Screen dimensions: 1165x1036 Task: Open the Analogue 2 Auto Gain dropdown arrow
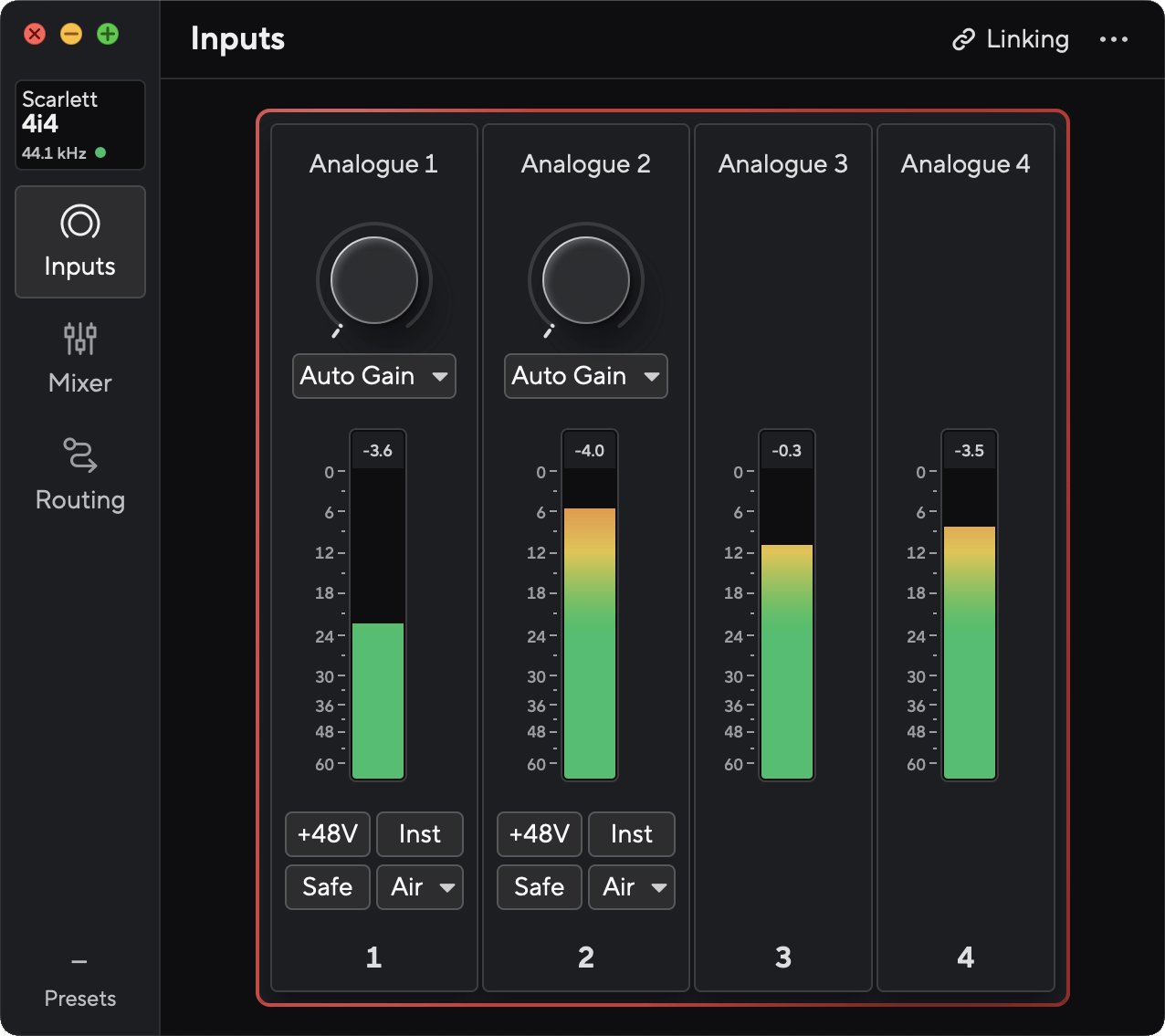(652, 376)
